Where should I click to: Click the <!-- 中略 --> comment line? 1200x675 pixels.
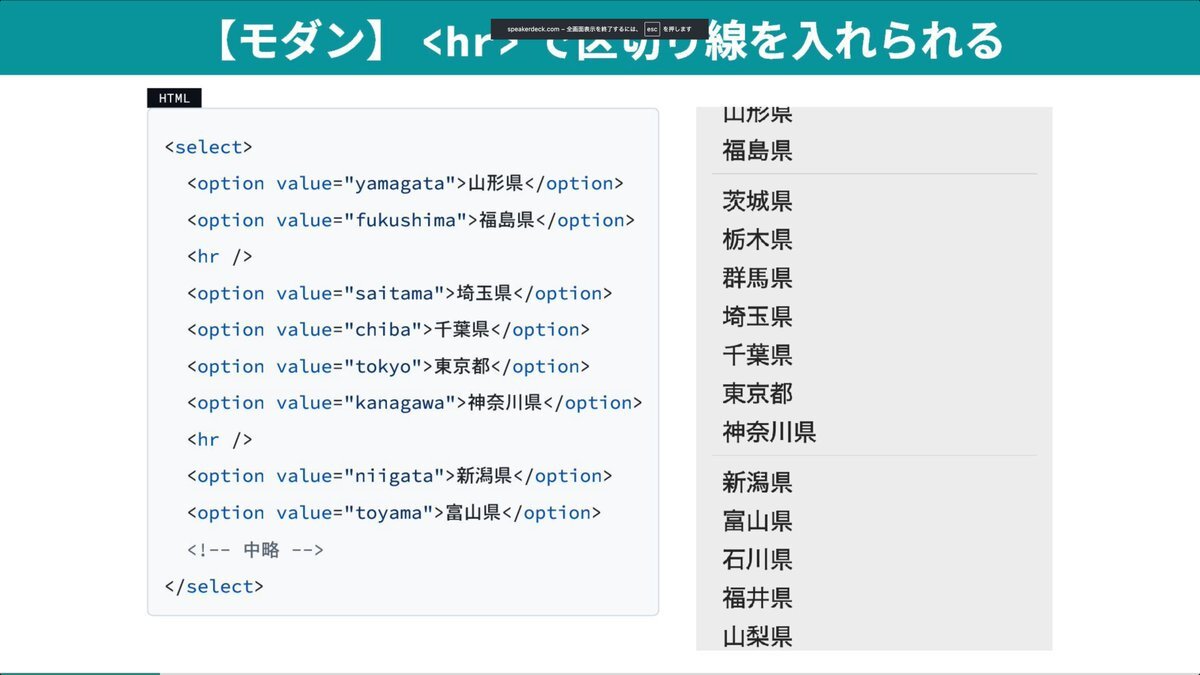click(x=255, y=550)
